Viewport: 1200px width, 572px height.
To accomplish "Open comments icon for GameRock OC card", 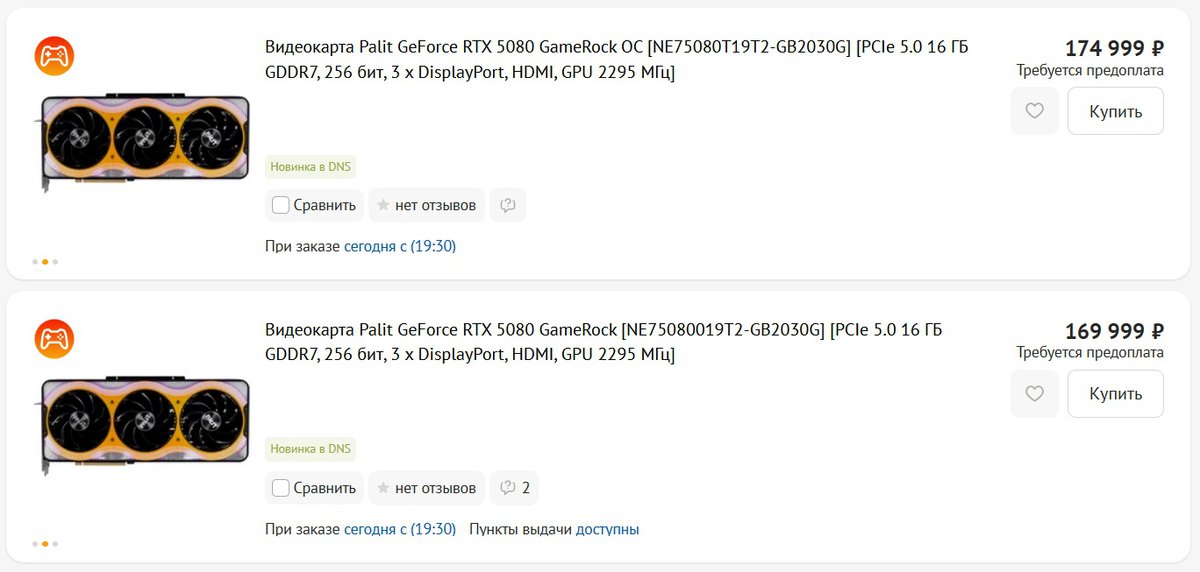I will click(507, 205).
